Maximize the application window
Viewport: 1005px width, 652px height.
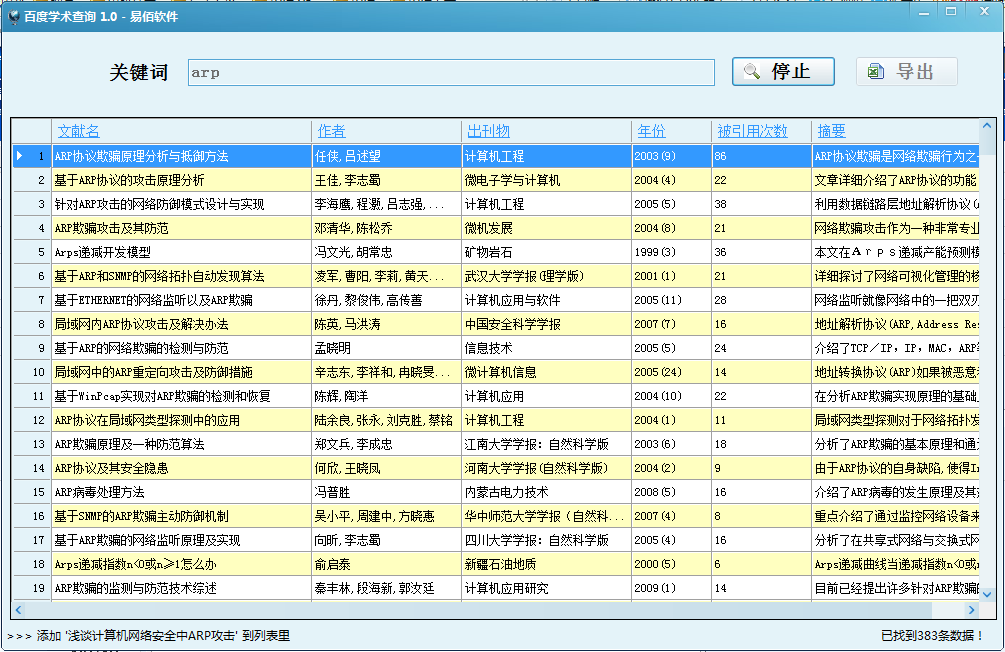pyautogui.click(x=950, y=11)
